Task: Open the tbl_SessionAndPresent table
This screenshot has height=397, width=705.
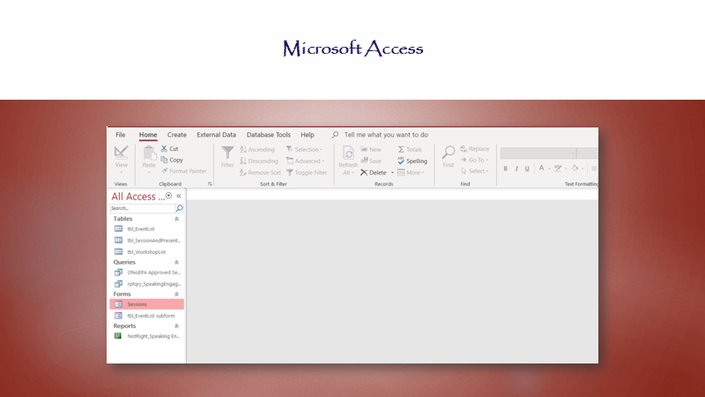Action: point(146,241)
